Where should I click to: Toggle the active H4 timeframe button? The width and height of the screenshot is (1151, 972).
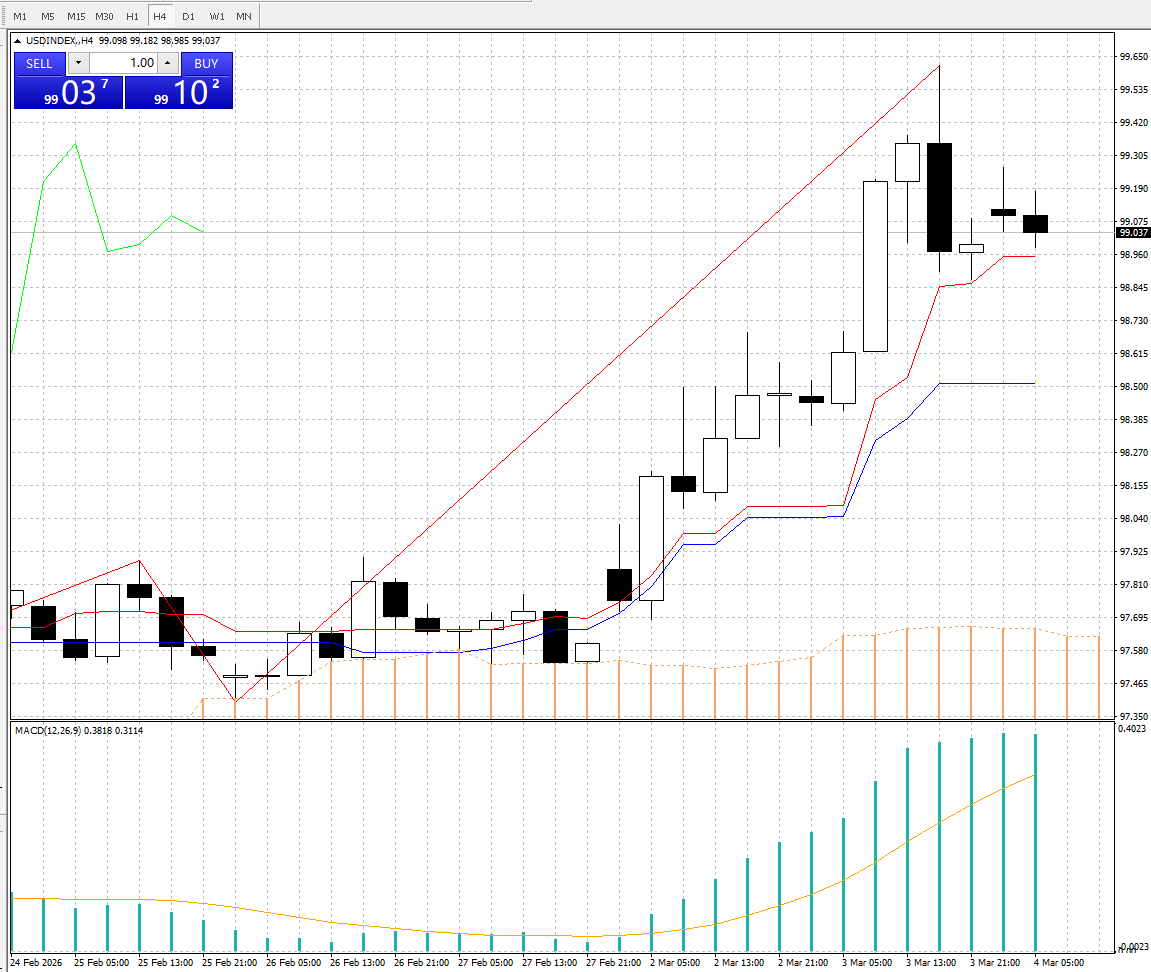pos(160,16)
